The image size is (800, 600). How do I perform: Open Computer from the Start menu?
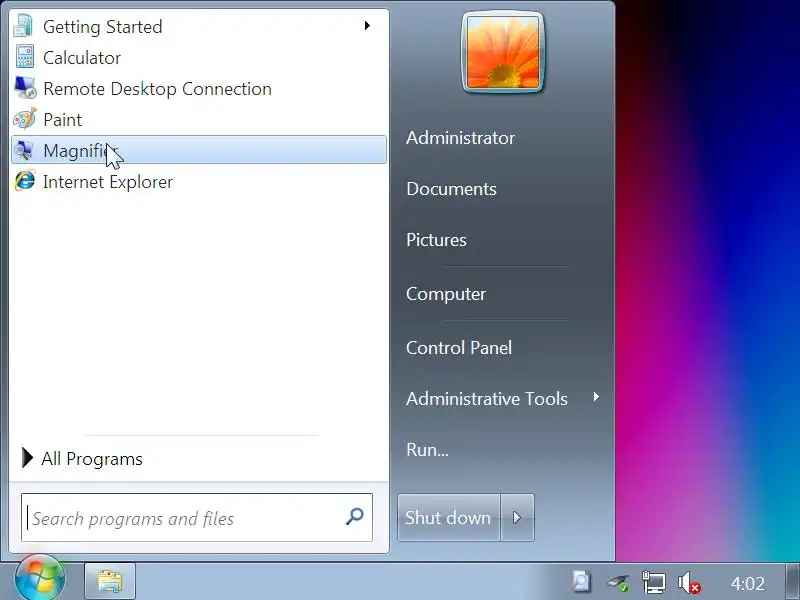(x=446, y=294)
